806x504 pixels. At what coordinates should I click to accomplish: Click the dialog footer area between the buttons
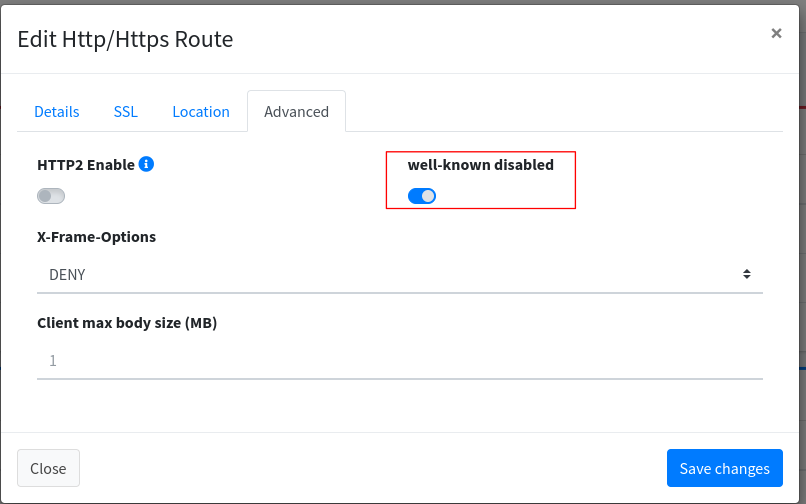coord(370,468)
